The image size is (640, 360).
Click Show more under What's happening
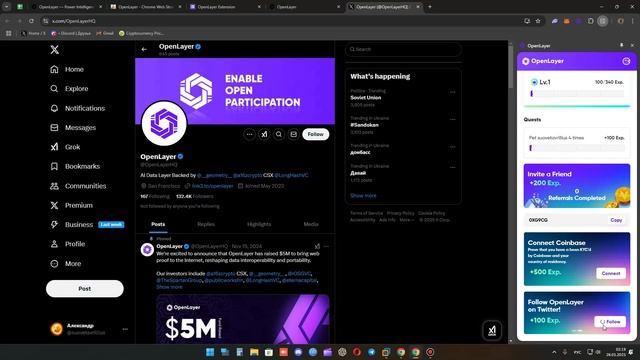click(x=363, y=196)
